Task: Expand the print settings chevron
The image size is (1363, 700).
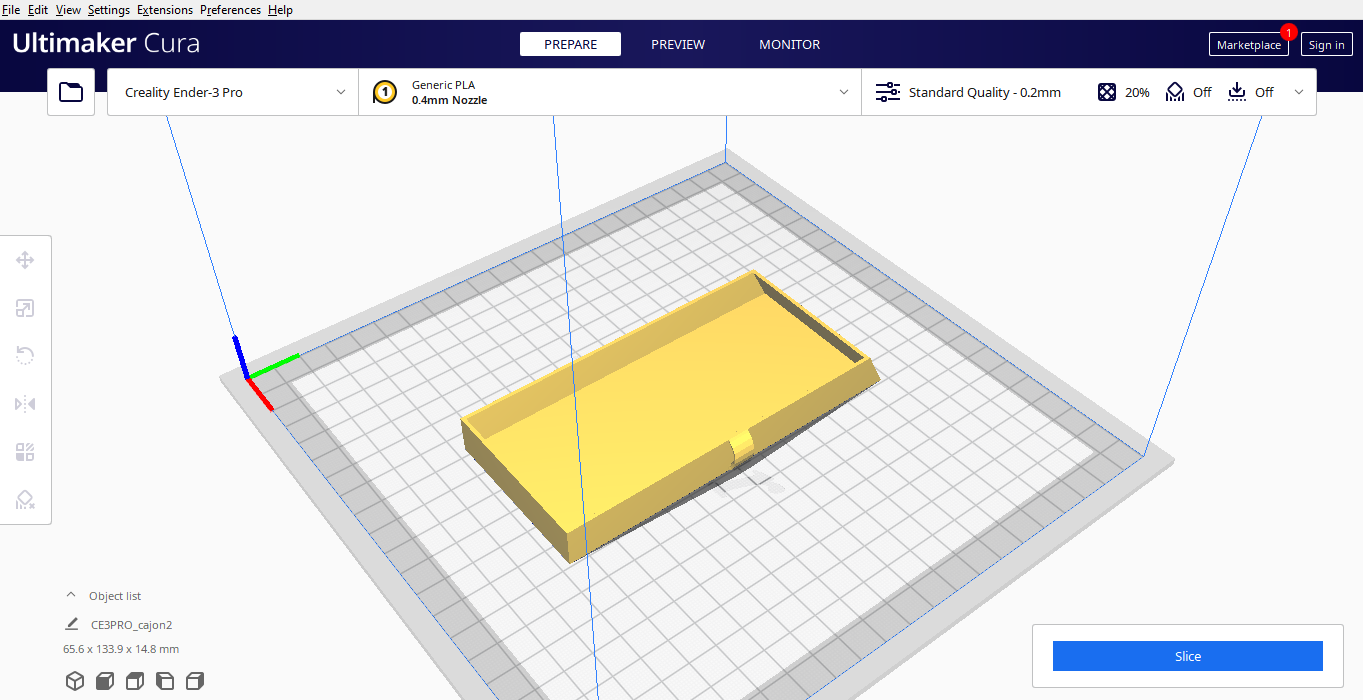Action: coord(1298,91)
